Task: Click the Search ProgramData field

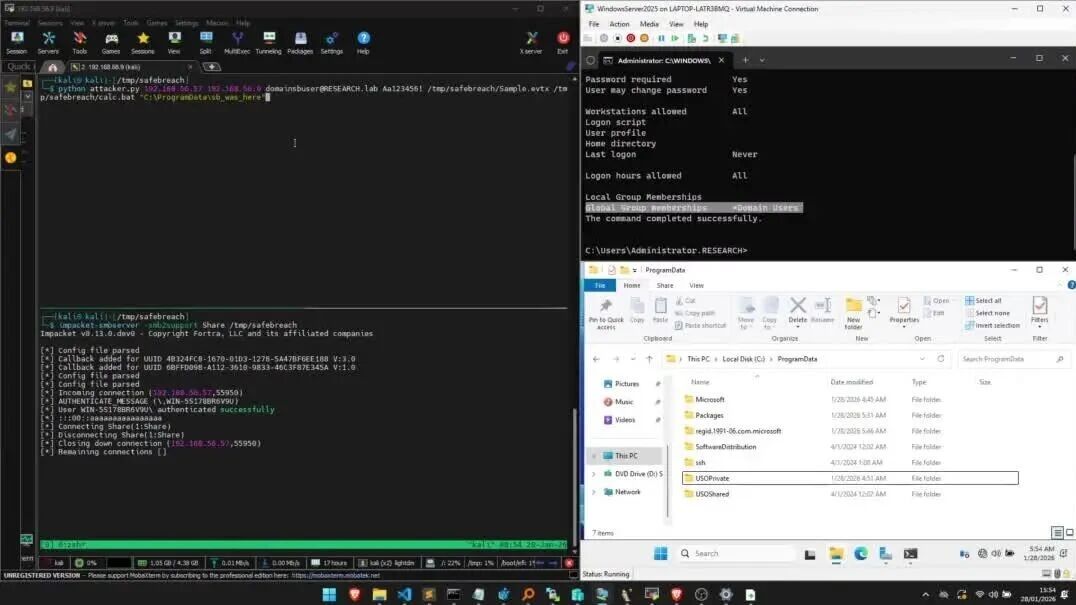Action: (1012, 359)
